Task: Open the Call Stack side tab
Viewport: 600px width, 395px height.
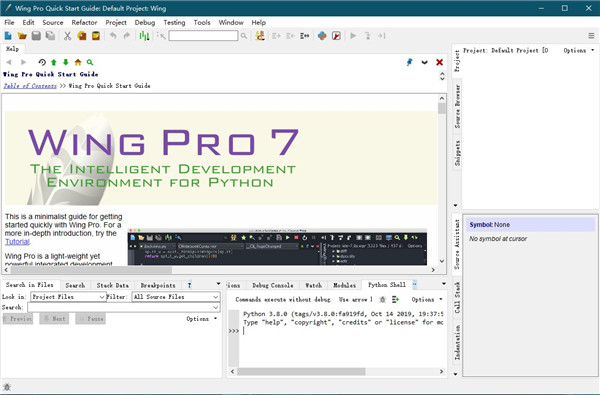Action: point(457,297)
